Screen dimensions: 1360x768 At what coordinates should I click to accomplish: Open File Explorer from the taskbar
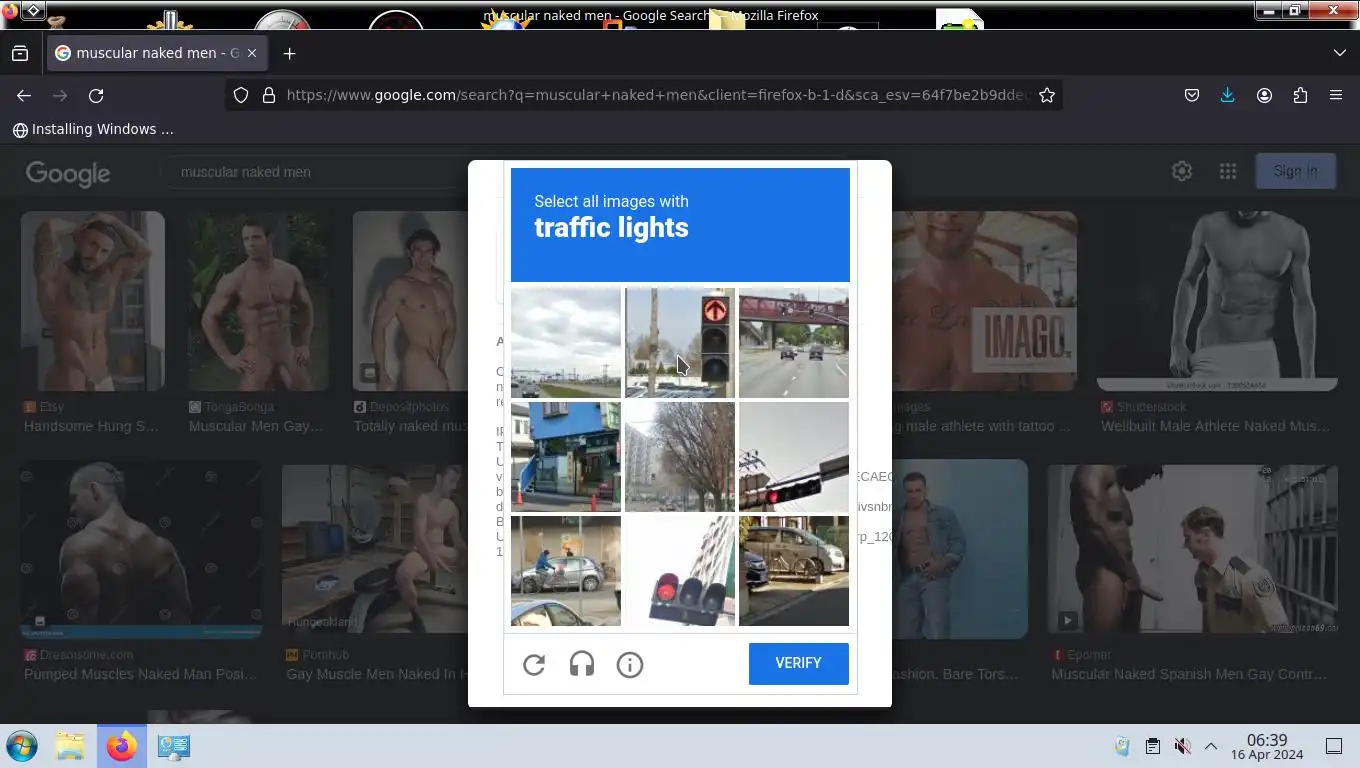click(70, 746)
